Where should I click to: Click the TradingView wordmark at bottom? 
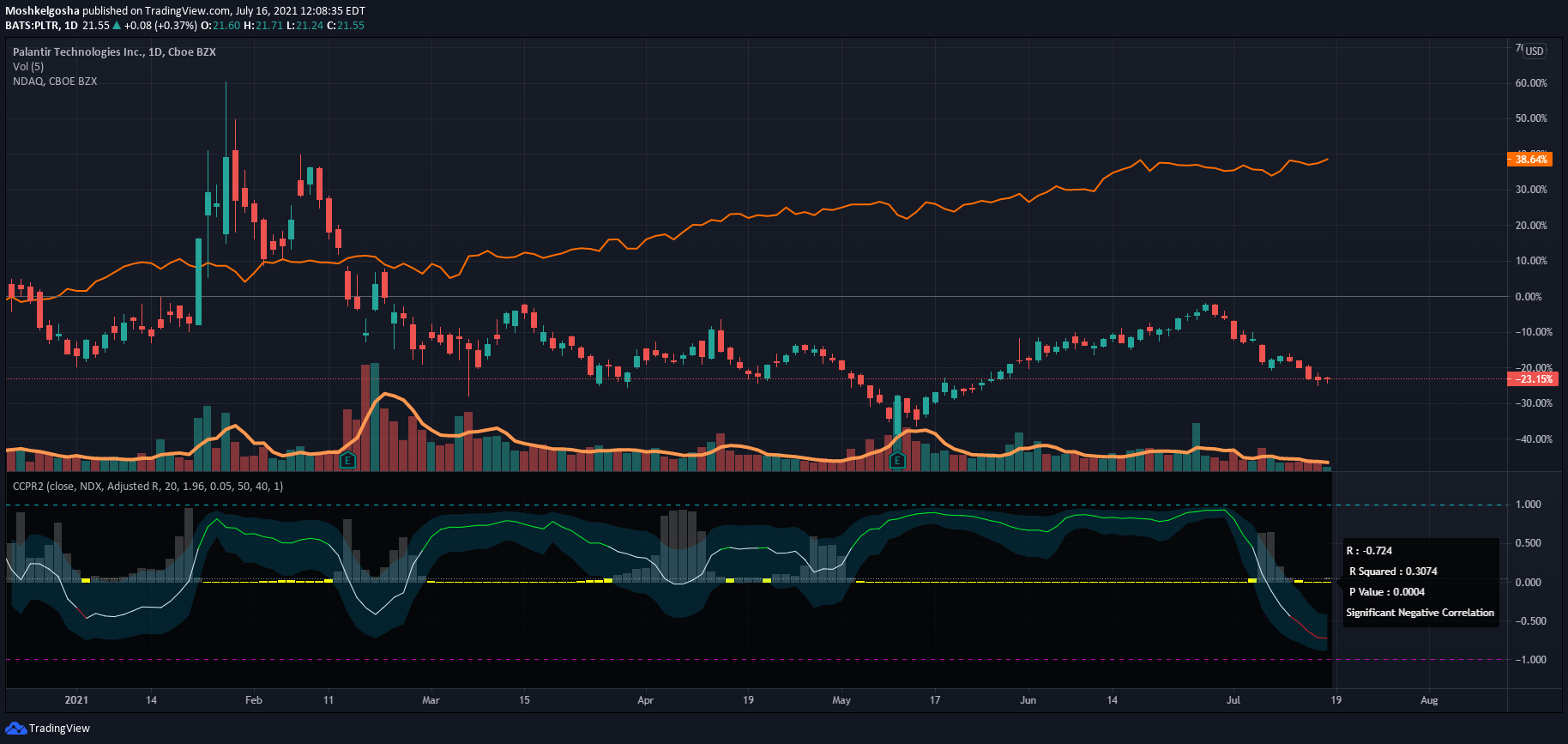pyautogui.click(x=59, y=729)
